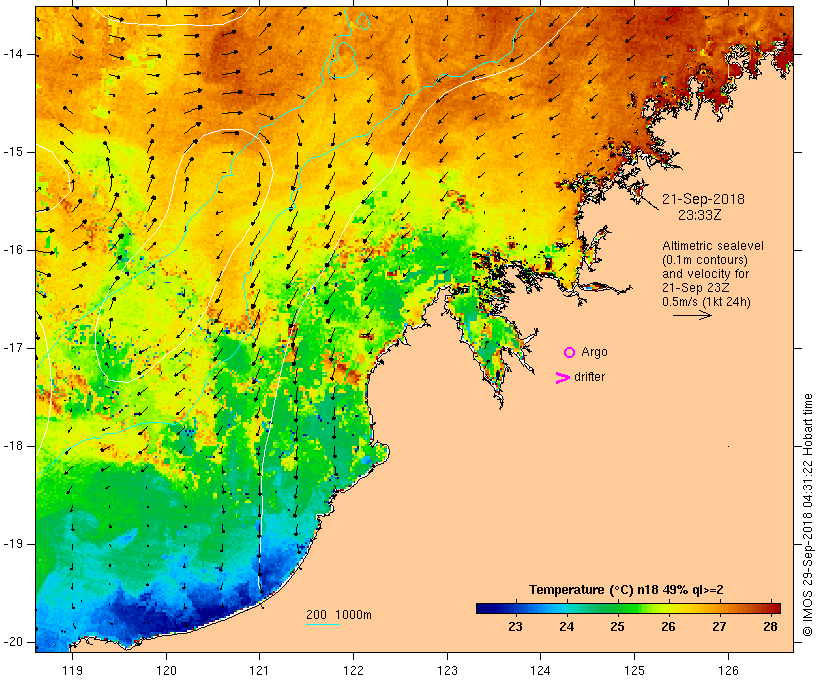Click the 'Altimetric sealevel' caption text

[713, 246]
